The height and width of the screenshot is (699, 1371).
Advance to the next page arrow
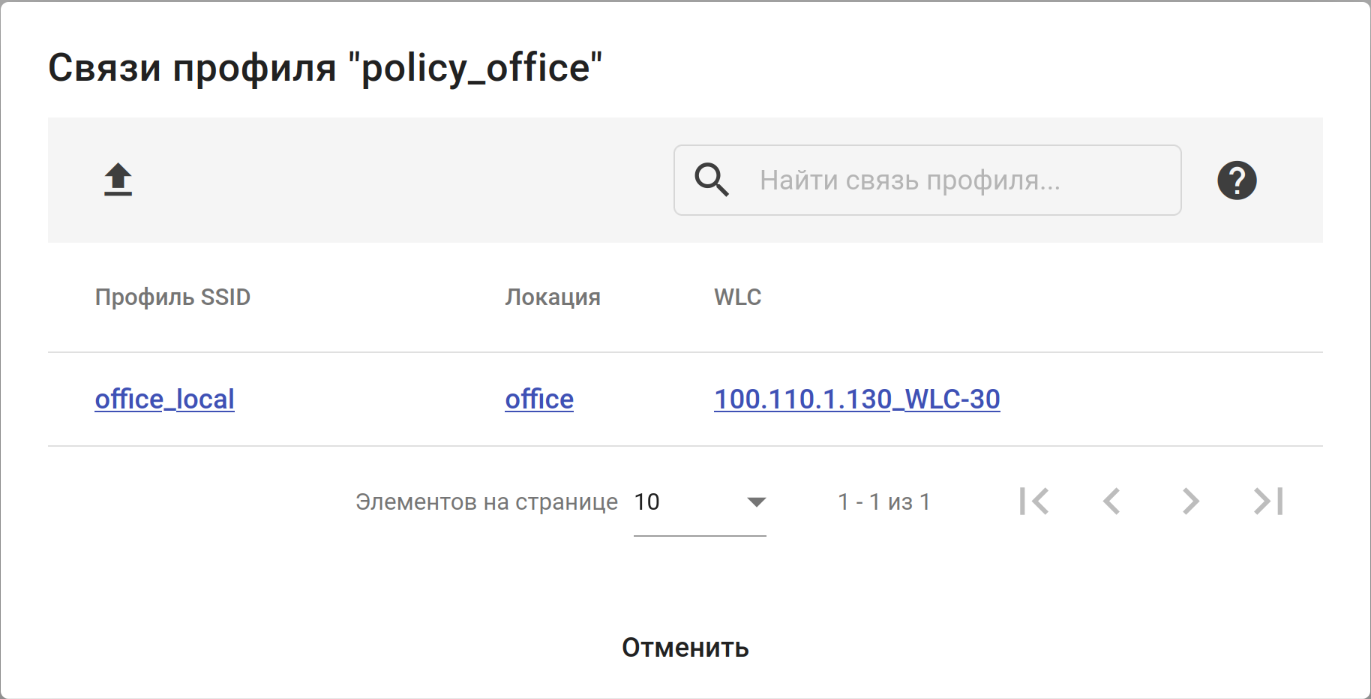1190,501
